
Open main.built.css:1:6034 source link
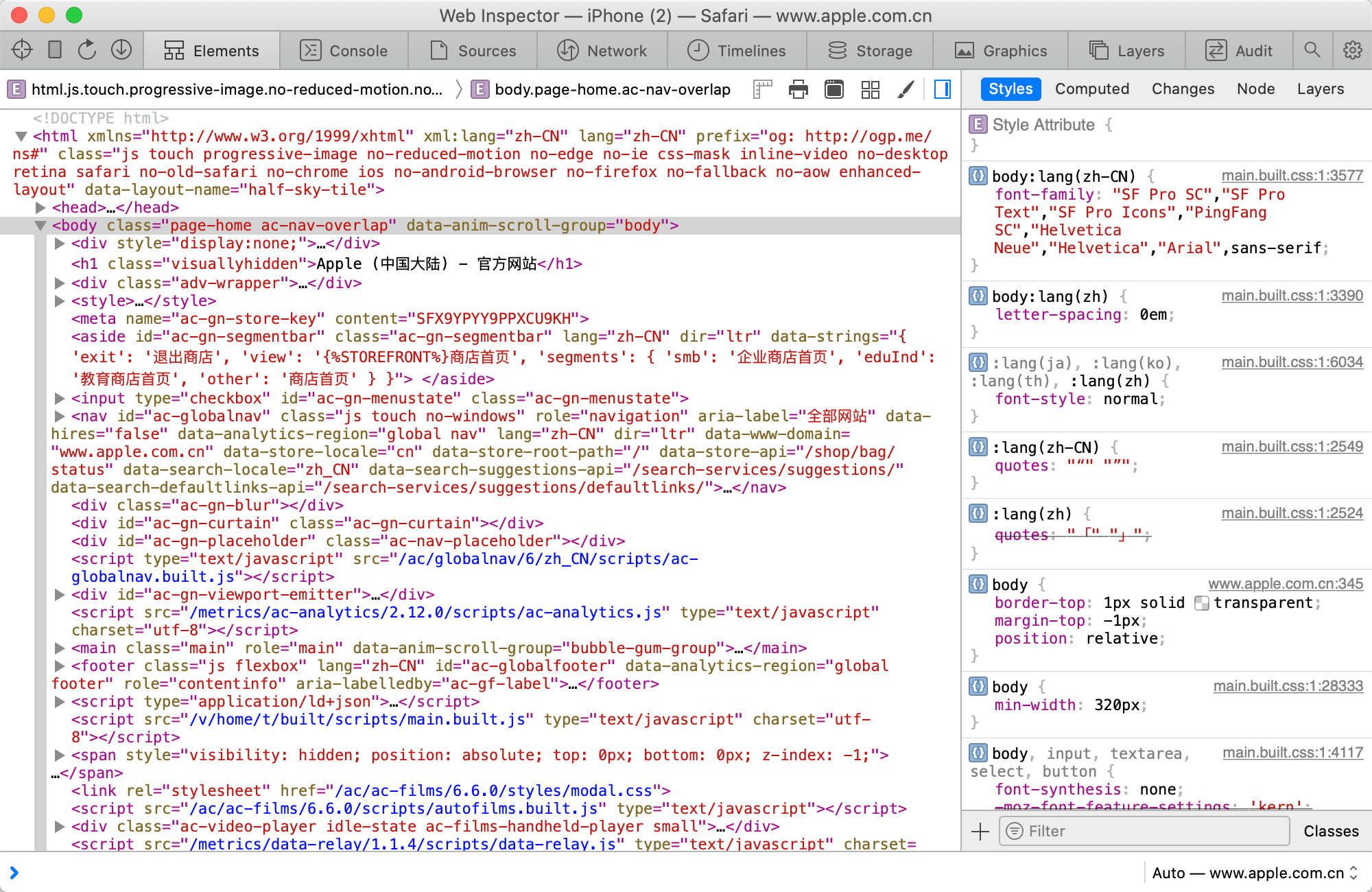click(x=1292, y=362)
